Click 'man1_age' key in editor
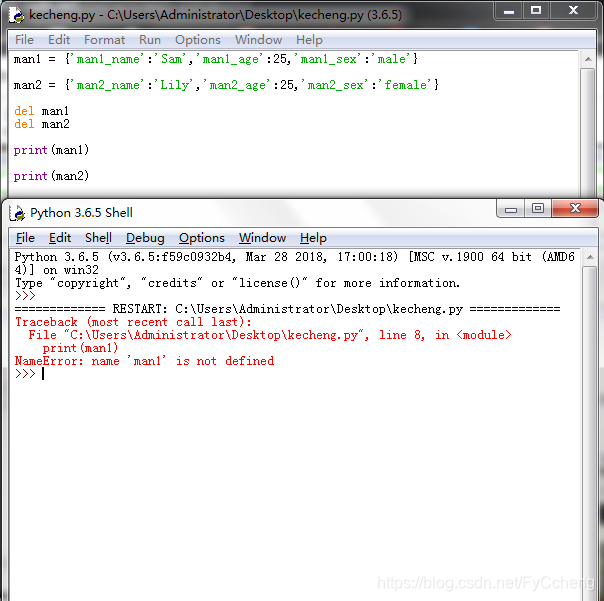The height and width of the screenshot is (601, 604). (x=230, y=59)
